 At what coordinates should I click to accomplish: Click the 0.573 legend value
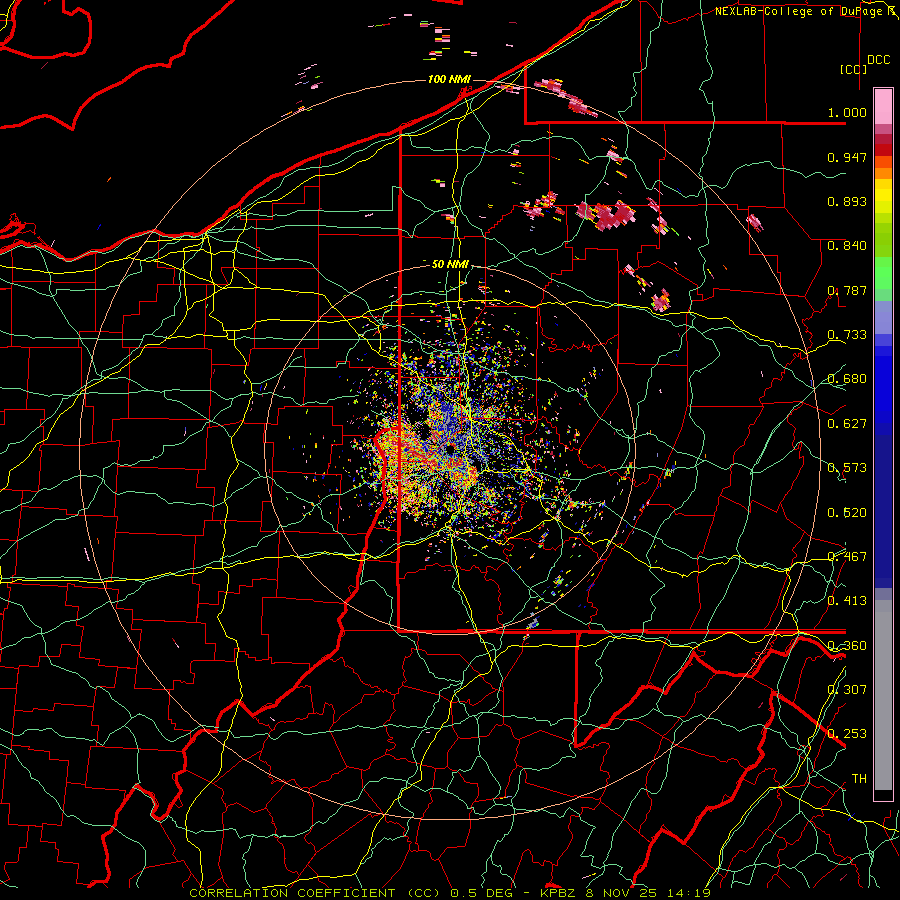[847, 468]
